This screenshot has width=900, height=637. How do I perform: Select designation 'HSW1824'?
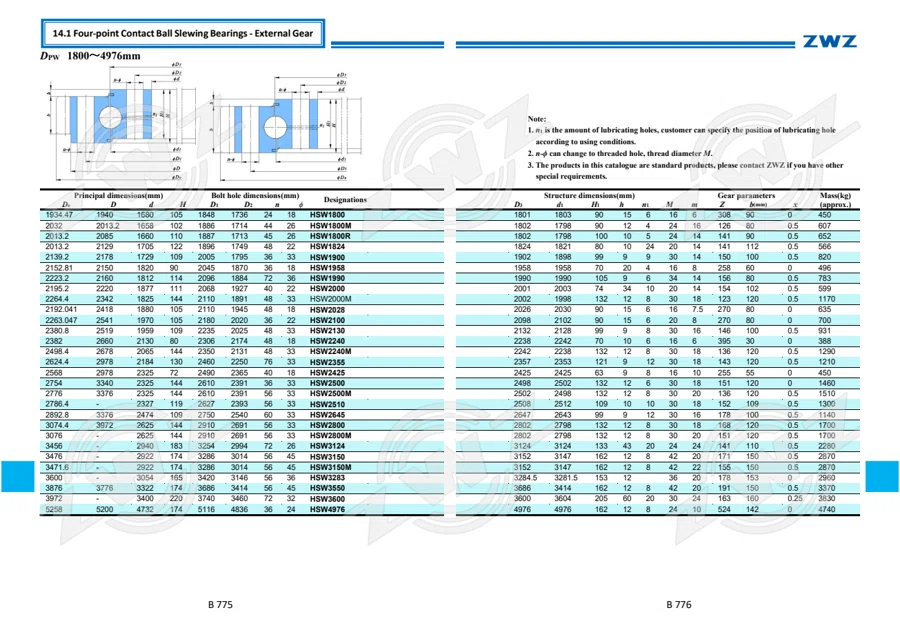coord(327,247)
